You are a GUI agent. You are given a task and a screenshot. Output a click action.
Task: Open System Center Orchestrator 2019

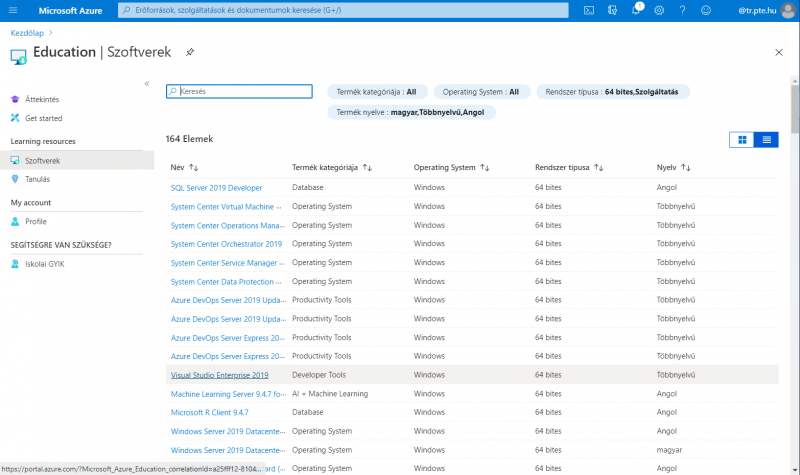(226, 244)
